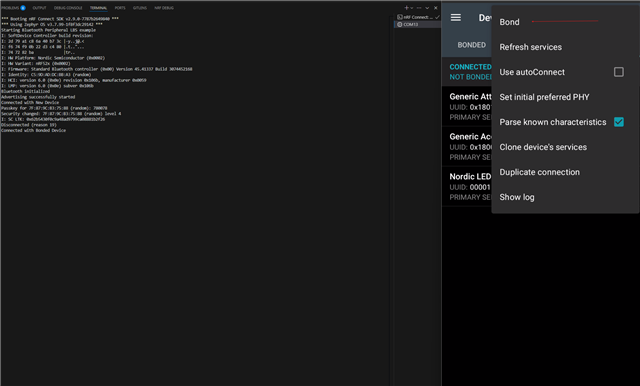The height and width of the screenshot is (386, 640).
Task: Switch to the OUTPUT panel tab
Action: tap(40, 8)
